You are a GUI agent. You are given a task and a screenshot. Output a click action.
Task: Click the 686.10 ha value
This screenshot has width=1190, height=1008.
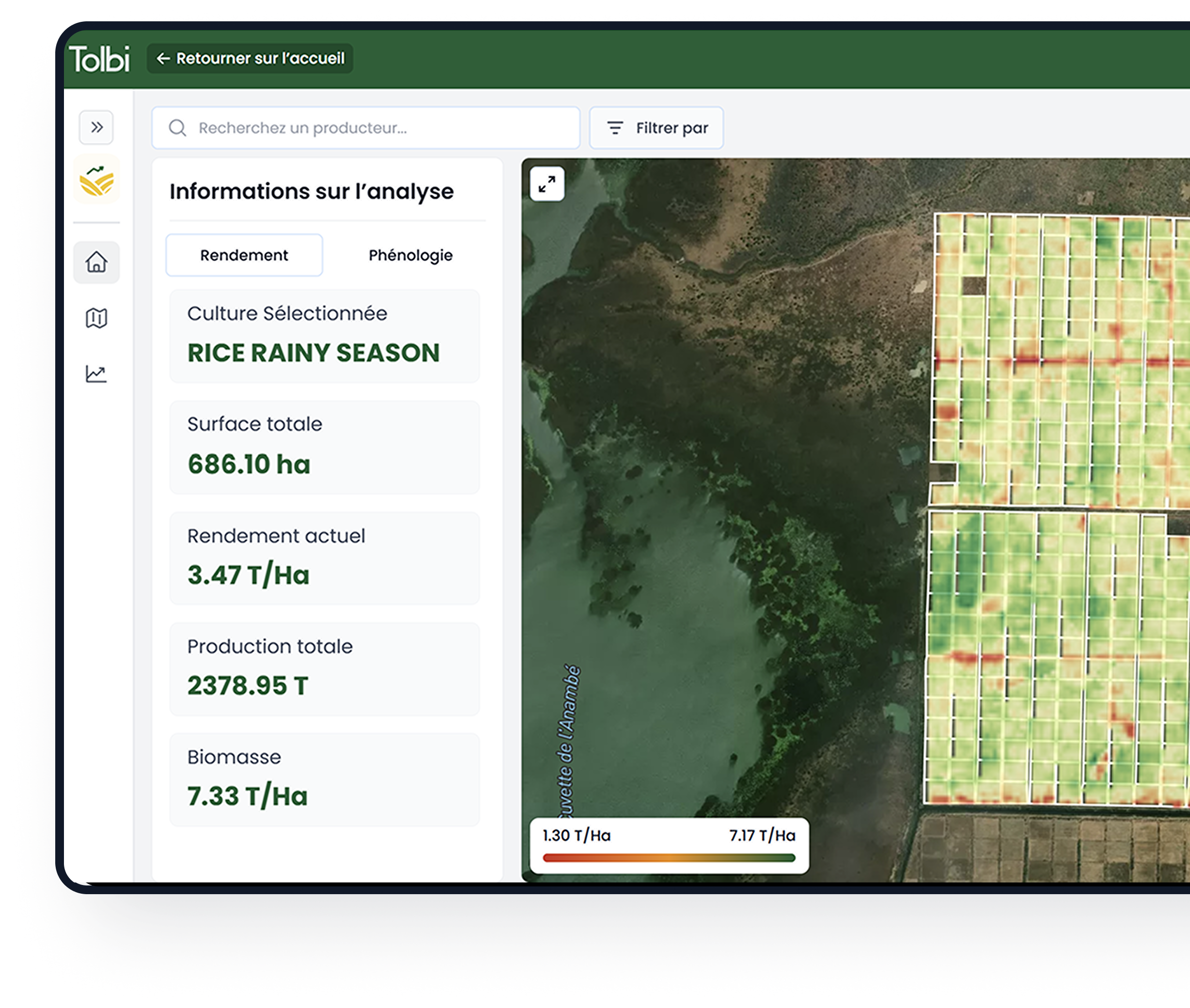point(249,464)
